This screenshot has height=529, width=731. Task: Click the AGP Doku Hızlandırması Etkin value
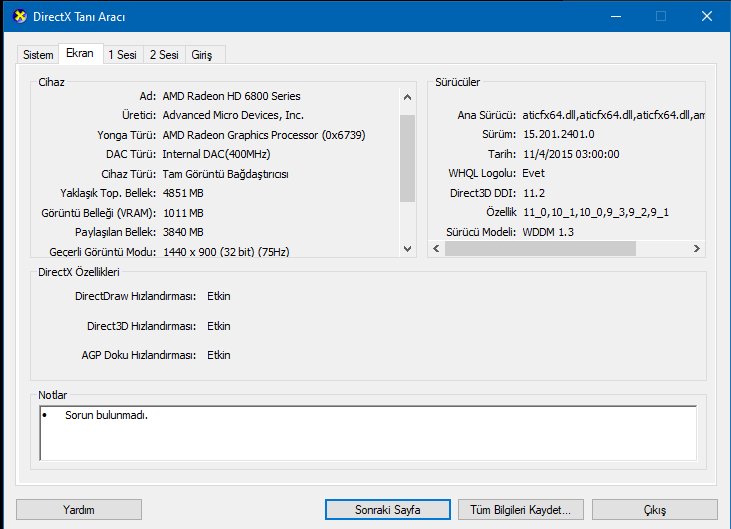pyautogui.click(x=219, y=355)
